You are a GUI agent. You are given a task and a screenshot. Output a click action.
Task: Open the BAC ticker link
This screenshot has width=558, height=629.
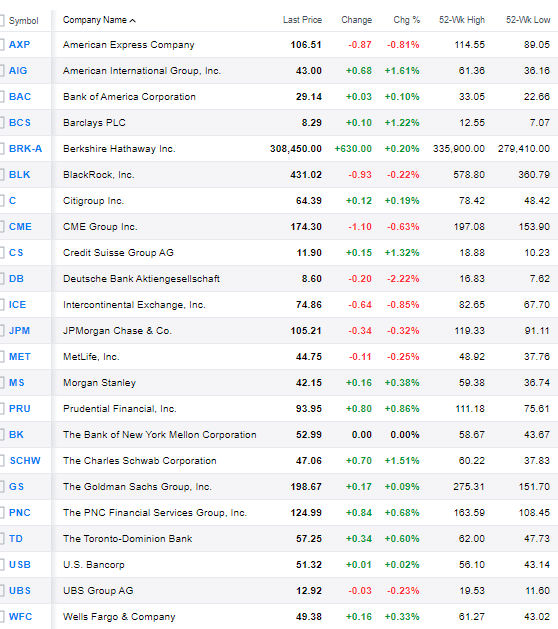pyautogui.click(x=20, y=97)
